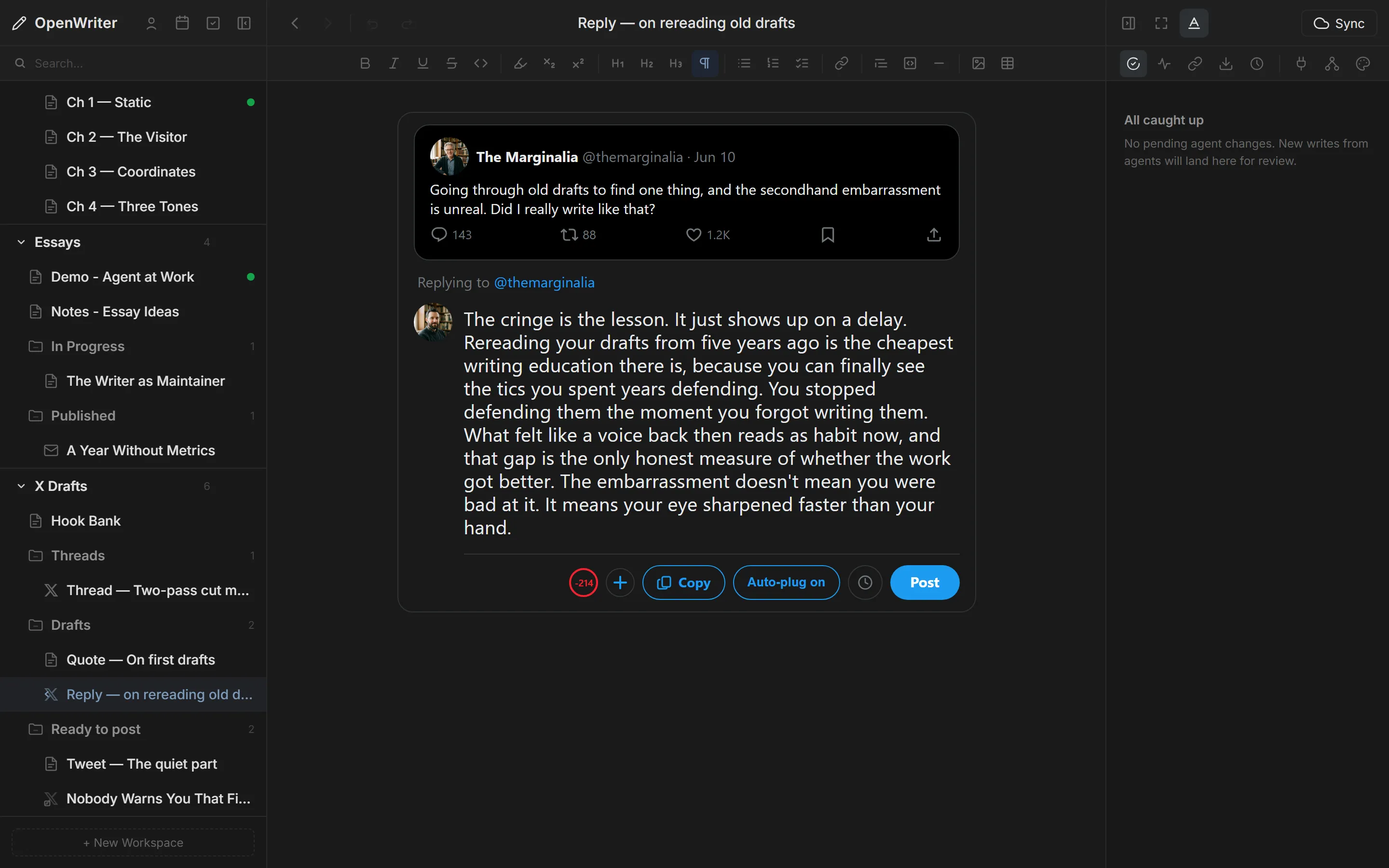
Task: Switch to activity pulse tab
Action: [1164, 63]
